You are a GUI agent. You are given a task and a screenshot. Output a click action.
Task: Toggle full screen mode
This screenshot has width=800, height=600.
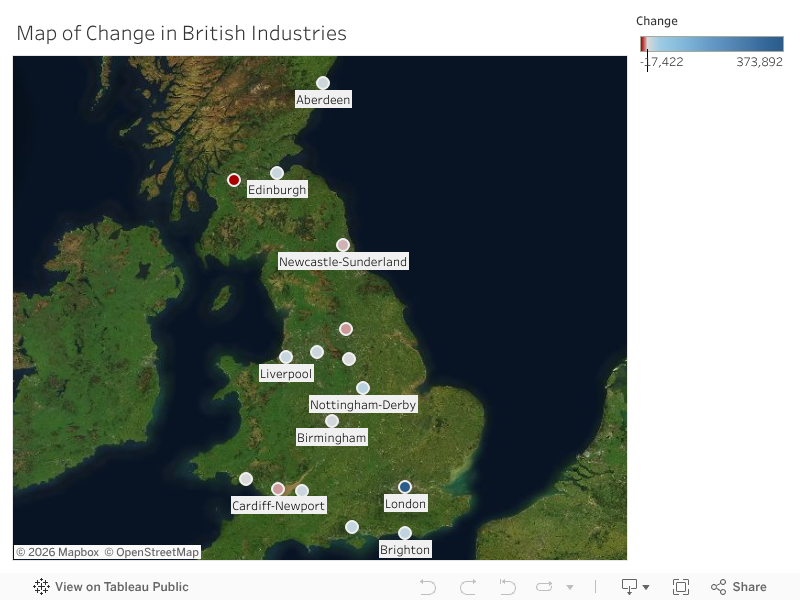(681, 586)
